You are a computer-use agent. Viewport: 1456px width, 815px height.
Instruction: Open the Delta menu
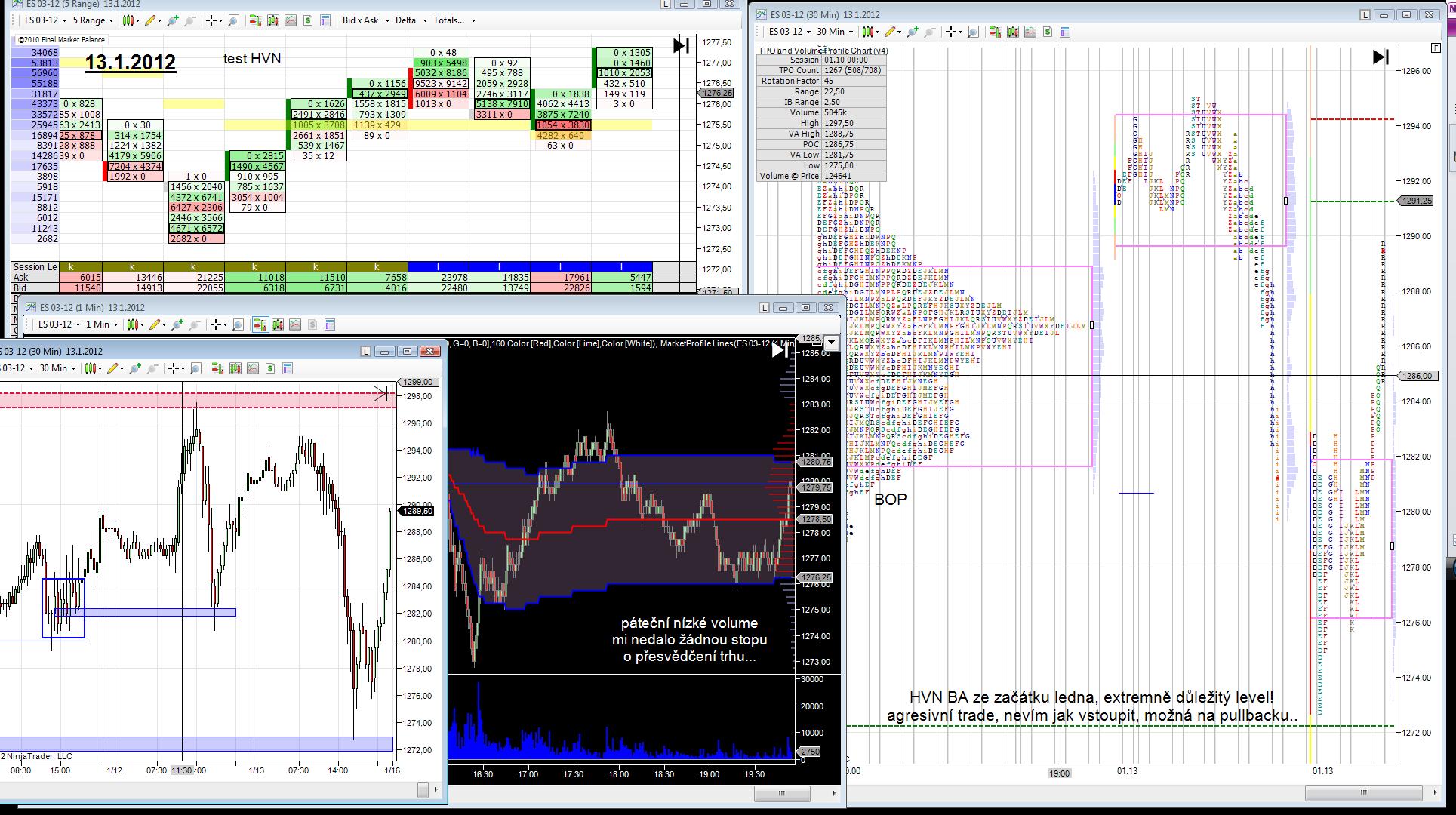(411, 20)
